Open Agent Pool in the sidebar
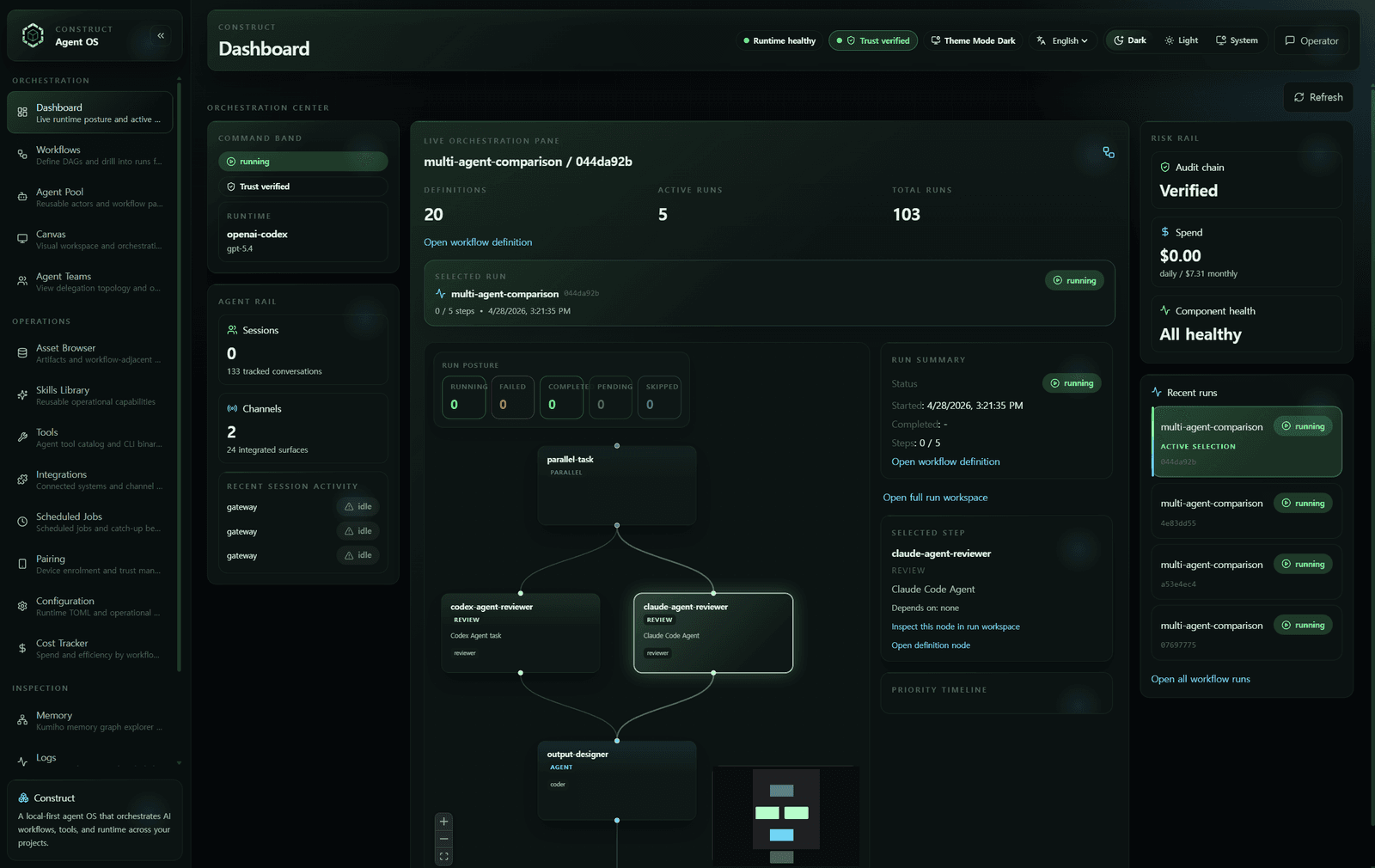The height and width of the screenshot is (868, 1375). (90, 197)
